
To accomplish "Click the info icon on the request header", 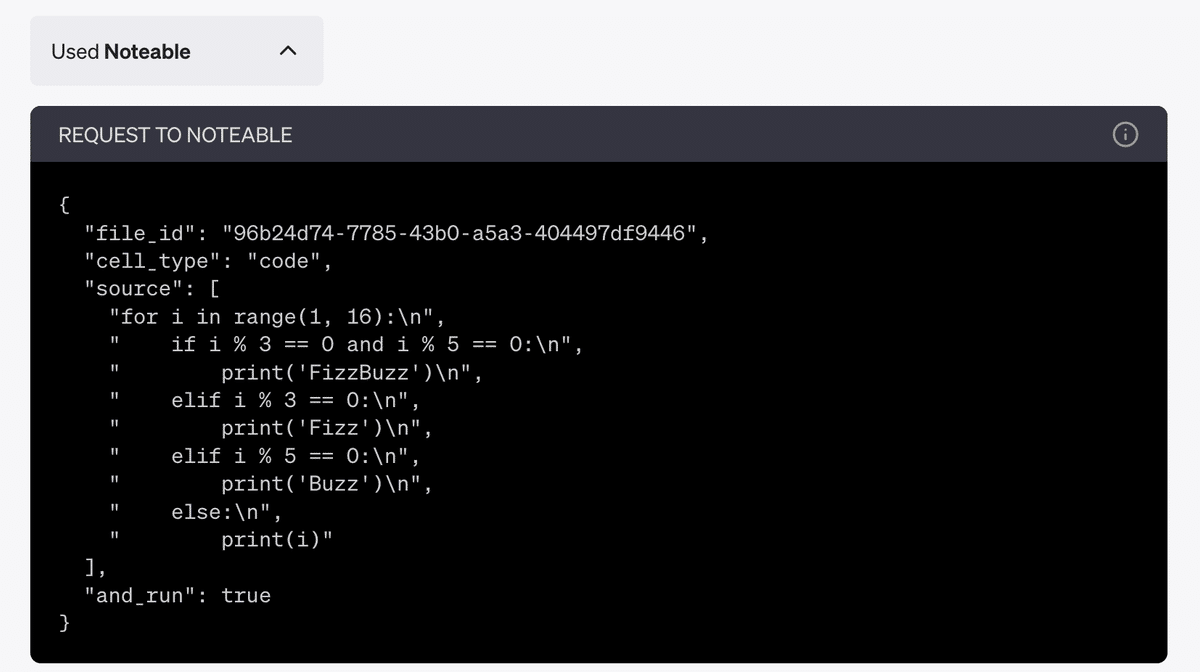I will (1125, 135).
